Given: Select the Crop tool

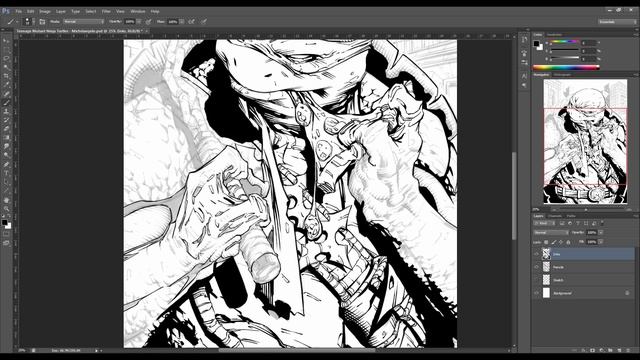Looking at the screenshot, I should pyautogui.click(x=6, y=76).
